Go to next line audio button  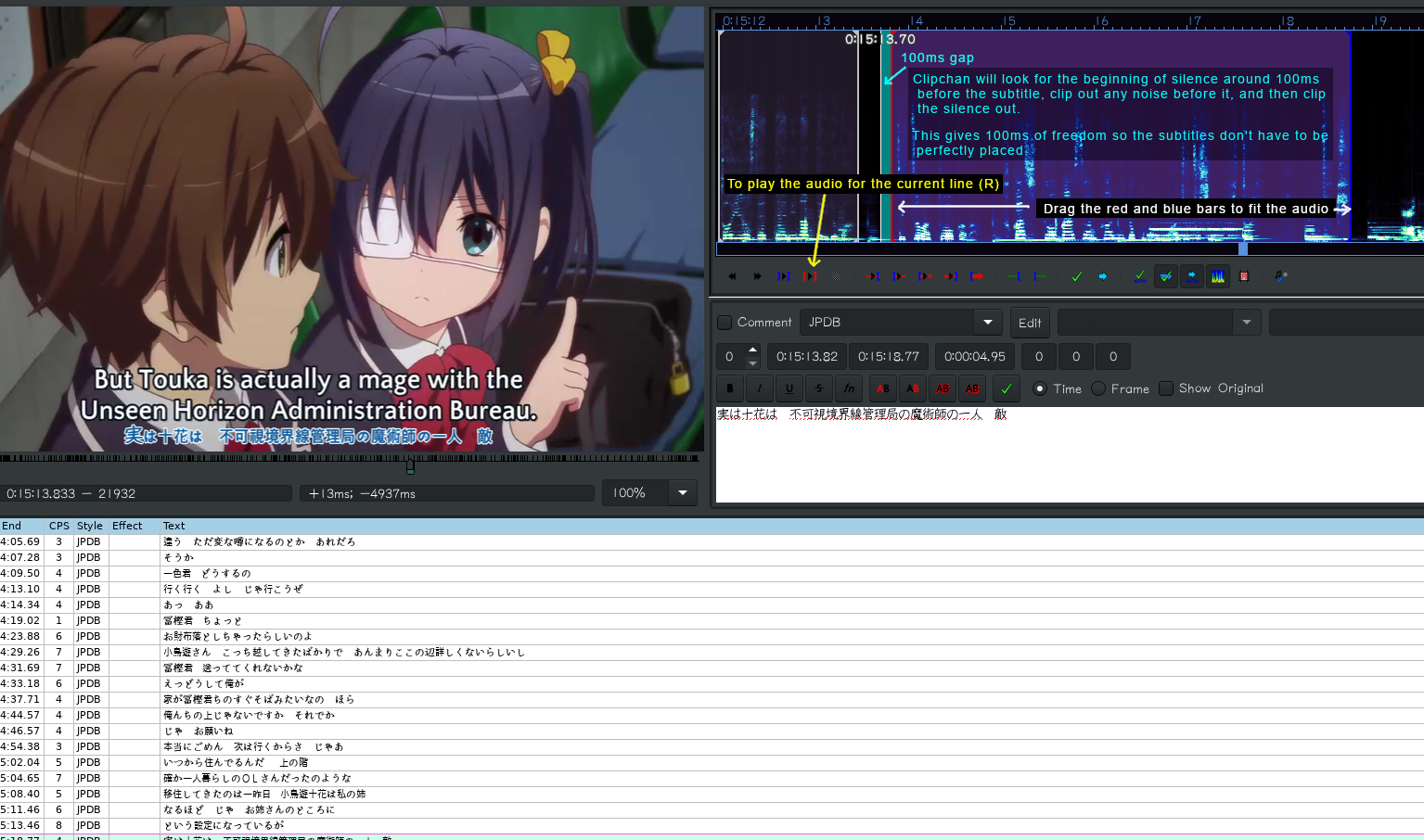758,276
